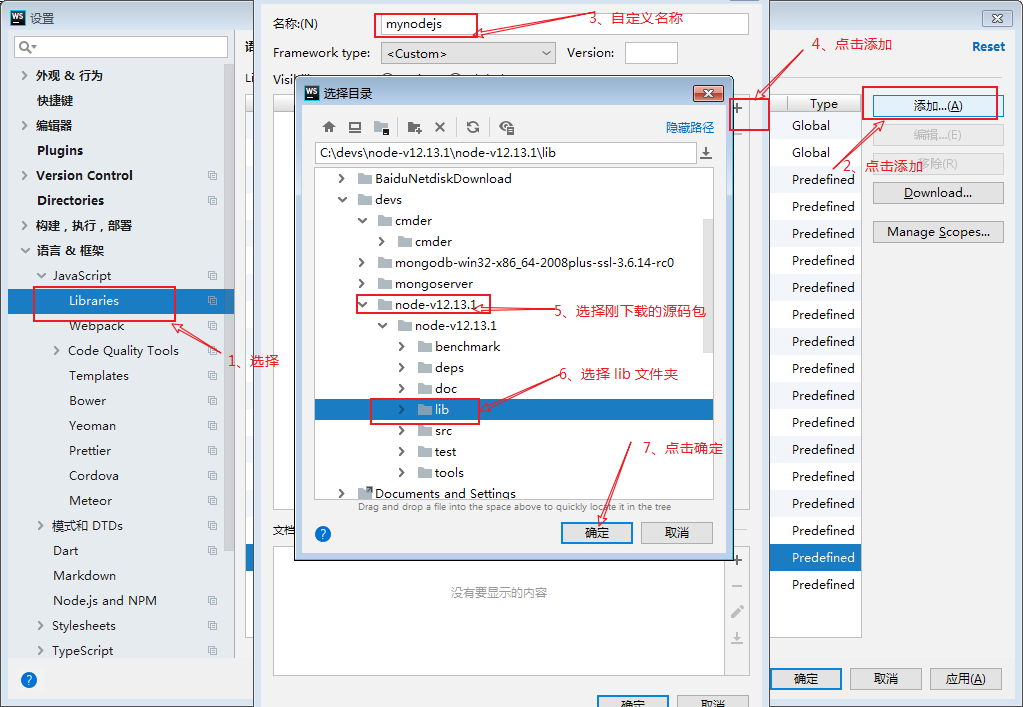Open path history arrow beside path field
The height and width of the screenshot is (707, 1023).
[705, 153]
